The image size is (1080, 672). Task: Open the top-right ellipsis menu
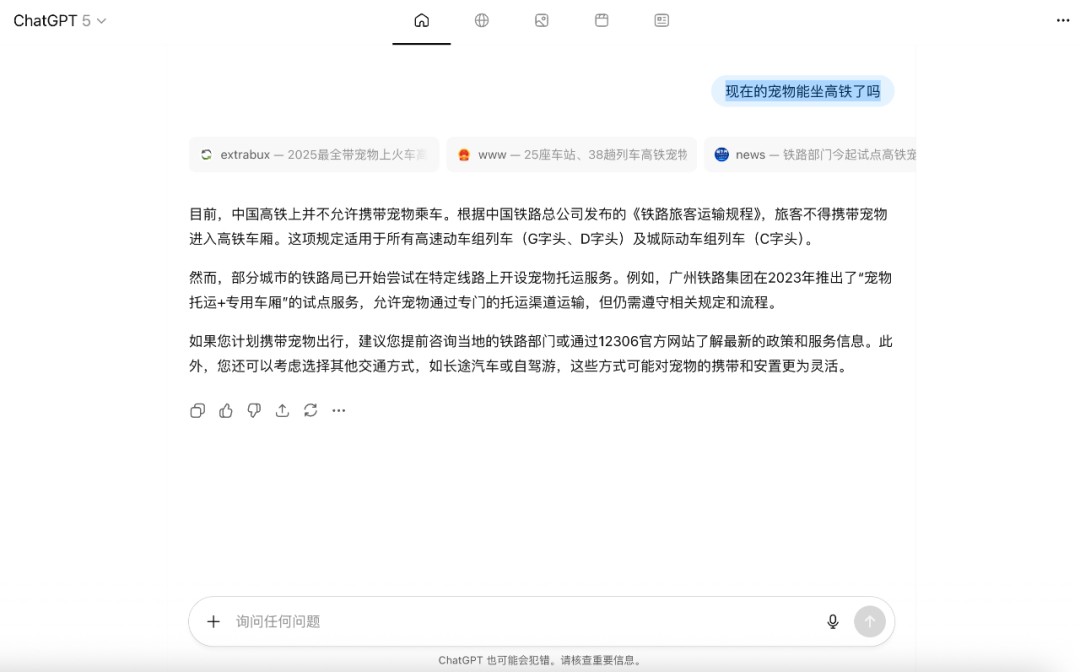tap(1062, 19)
